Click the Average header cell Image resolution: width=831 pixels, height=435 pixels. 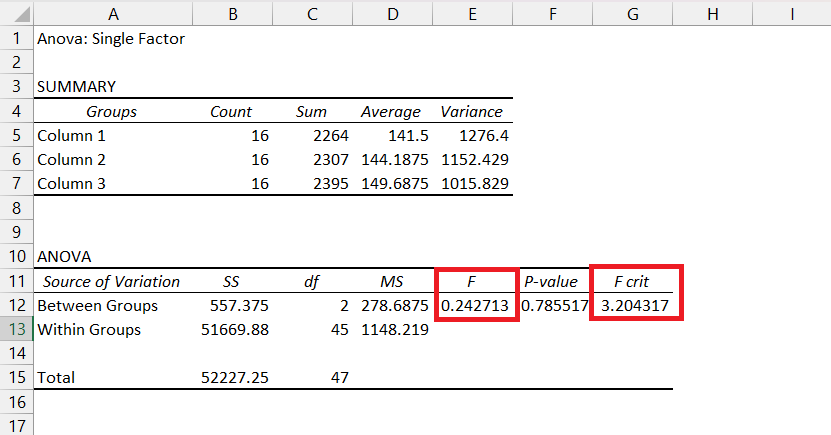[391, 111]
